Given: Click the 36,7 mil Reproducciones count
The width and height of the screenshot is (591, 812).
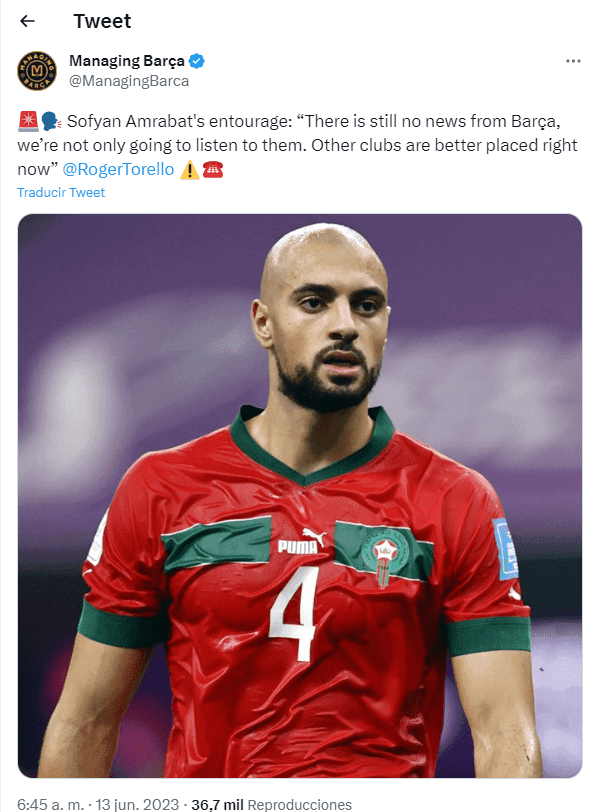Looking at the screenshot, I should 271,804.
